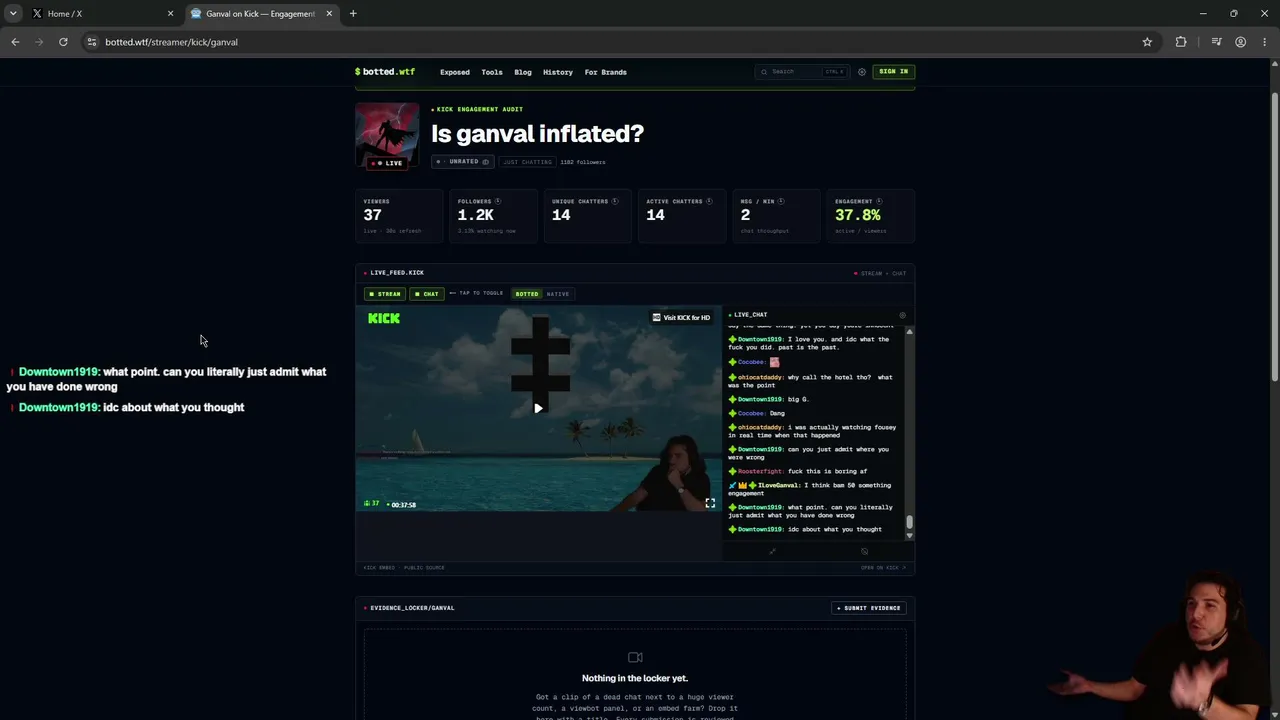Click the 1.2K followers value
The height and width of the screenshot is (720, 1280).
[476, 215]
